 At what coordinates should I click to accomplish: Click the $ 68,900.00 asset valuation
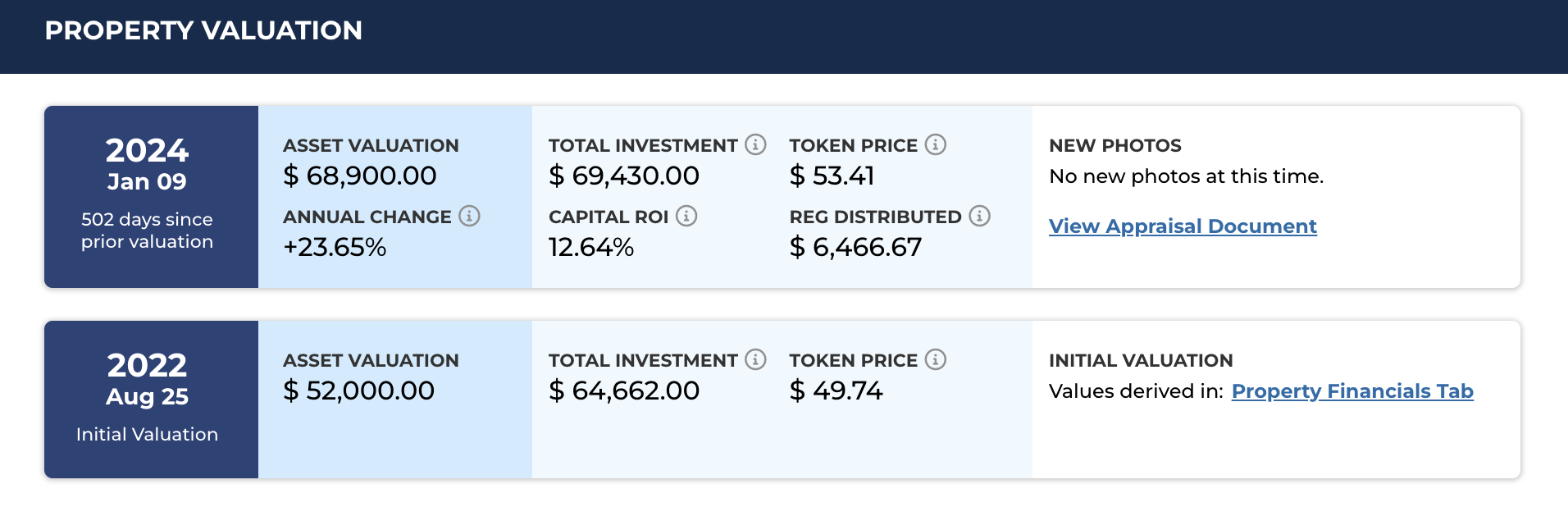click(x=360, y=176)
